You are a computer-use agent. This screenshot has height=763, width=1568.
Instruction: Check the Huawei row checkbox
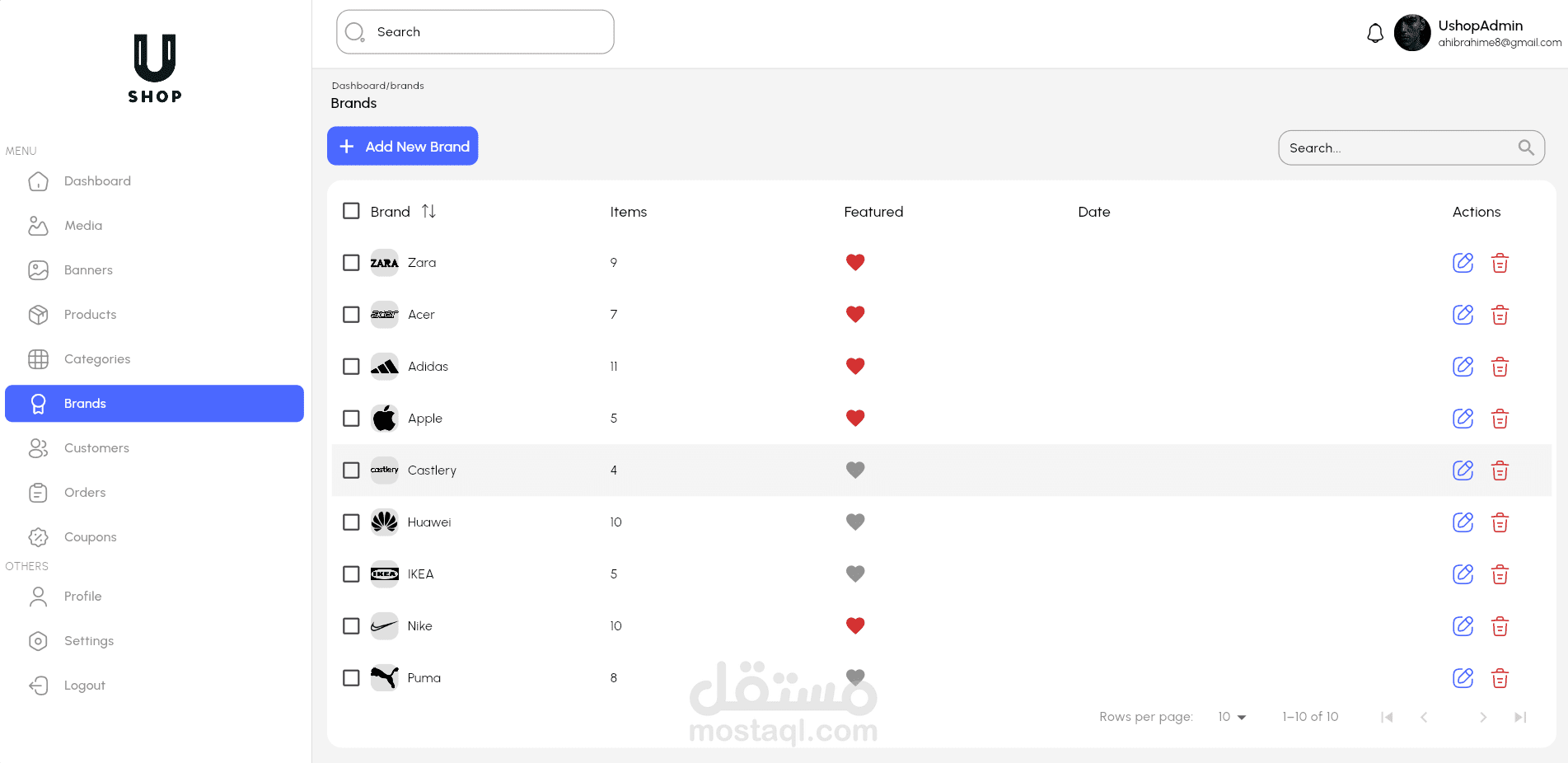[x=351, y=522]
